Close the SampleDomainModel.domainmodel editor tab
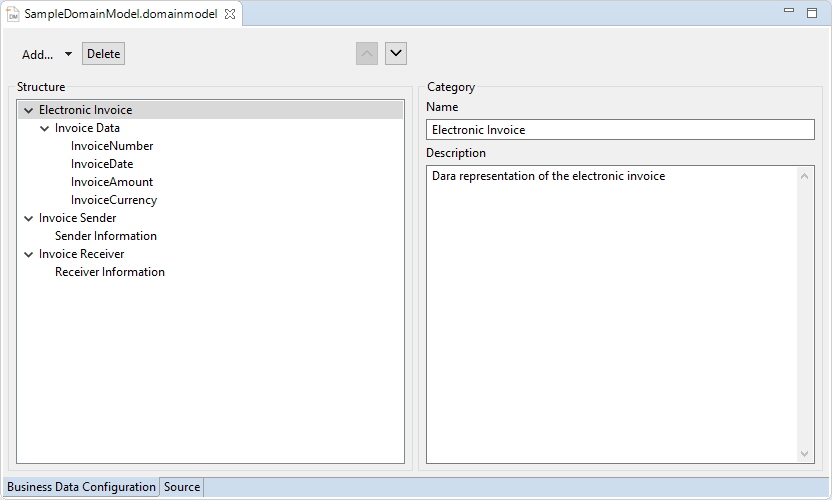This screenshot has width=832, height=500. pyautogui.click(x=229, y=14)
